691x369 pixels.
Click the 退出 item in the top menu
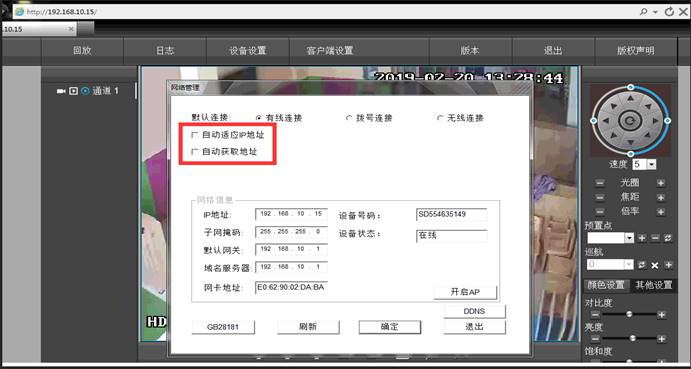(553, 51)
